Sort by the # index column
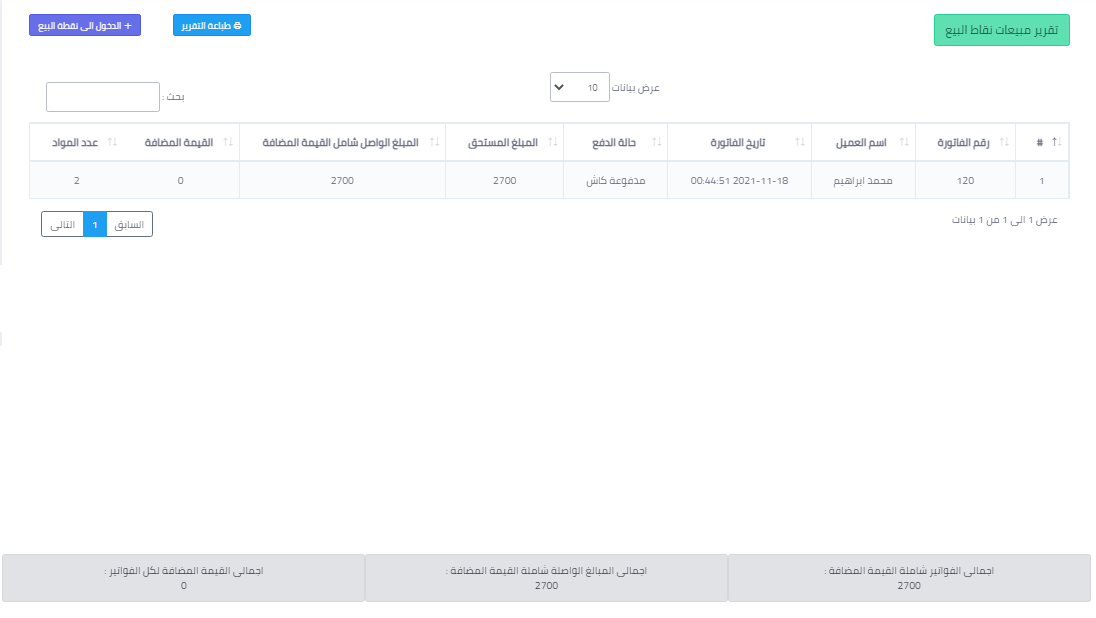Image resolution: width=1096 pixels, height=618 pixels. click(x=1056, y=143)
